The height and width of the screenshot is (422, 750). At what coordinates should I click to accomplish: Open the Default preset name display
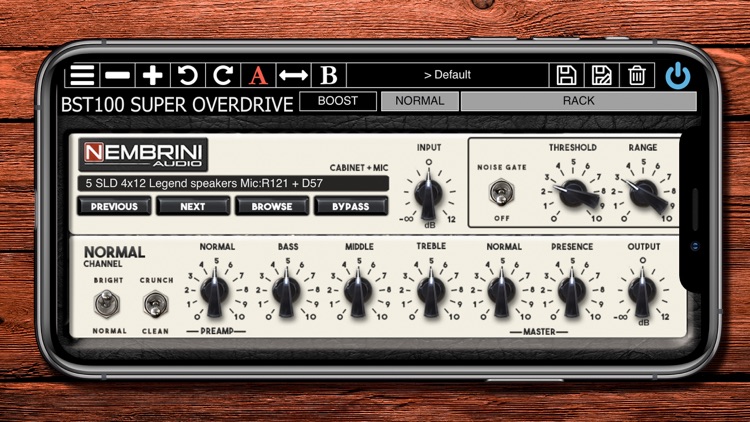447,75
